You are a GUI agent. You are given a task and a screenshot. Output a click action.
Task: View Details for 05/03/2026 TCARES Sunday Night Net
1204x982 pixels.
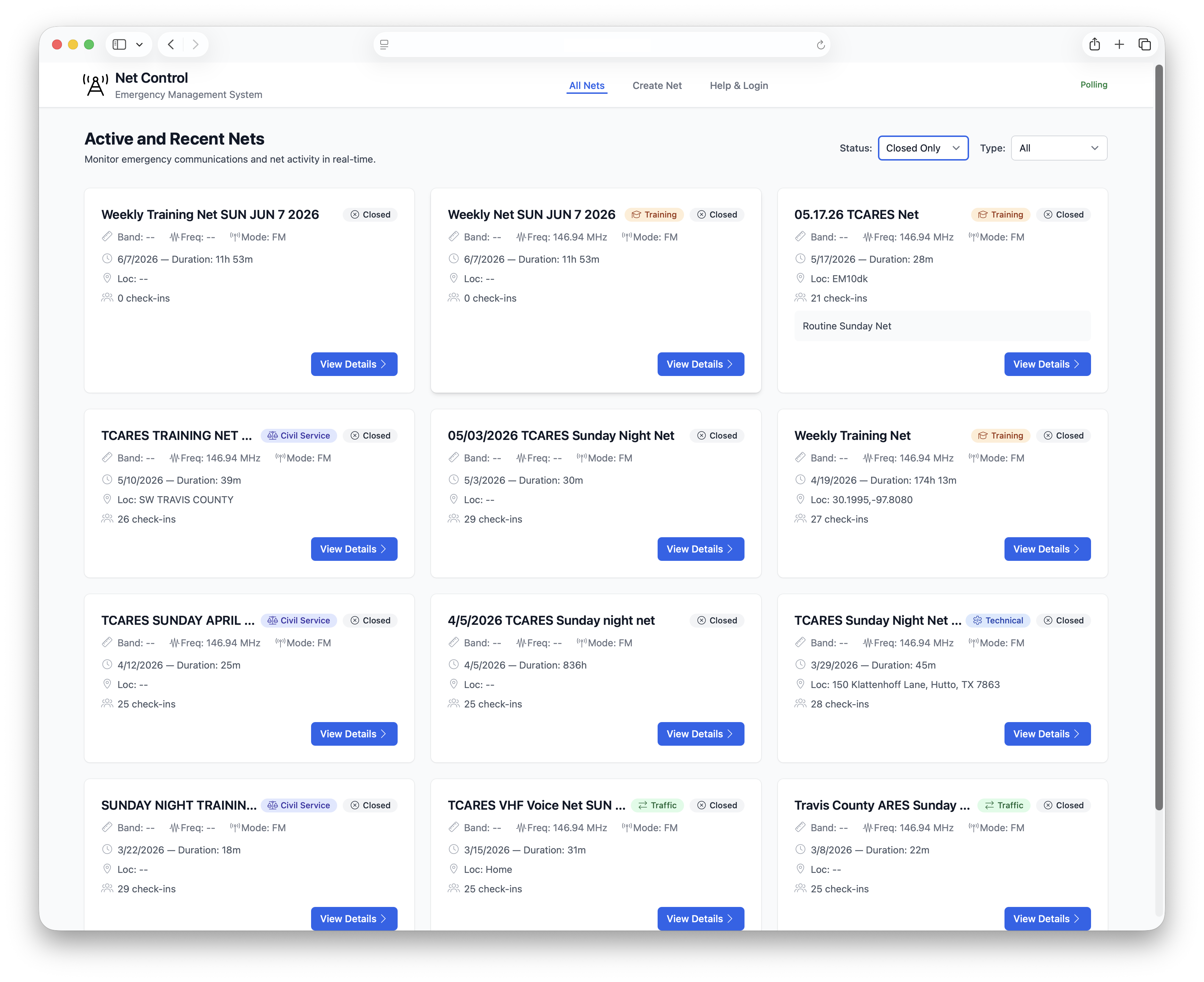[700, 549]
